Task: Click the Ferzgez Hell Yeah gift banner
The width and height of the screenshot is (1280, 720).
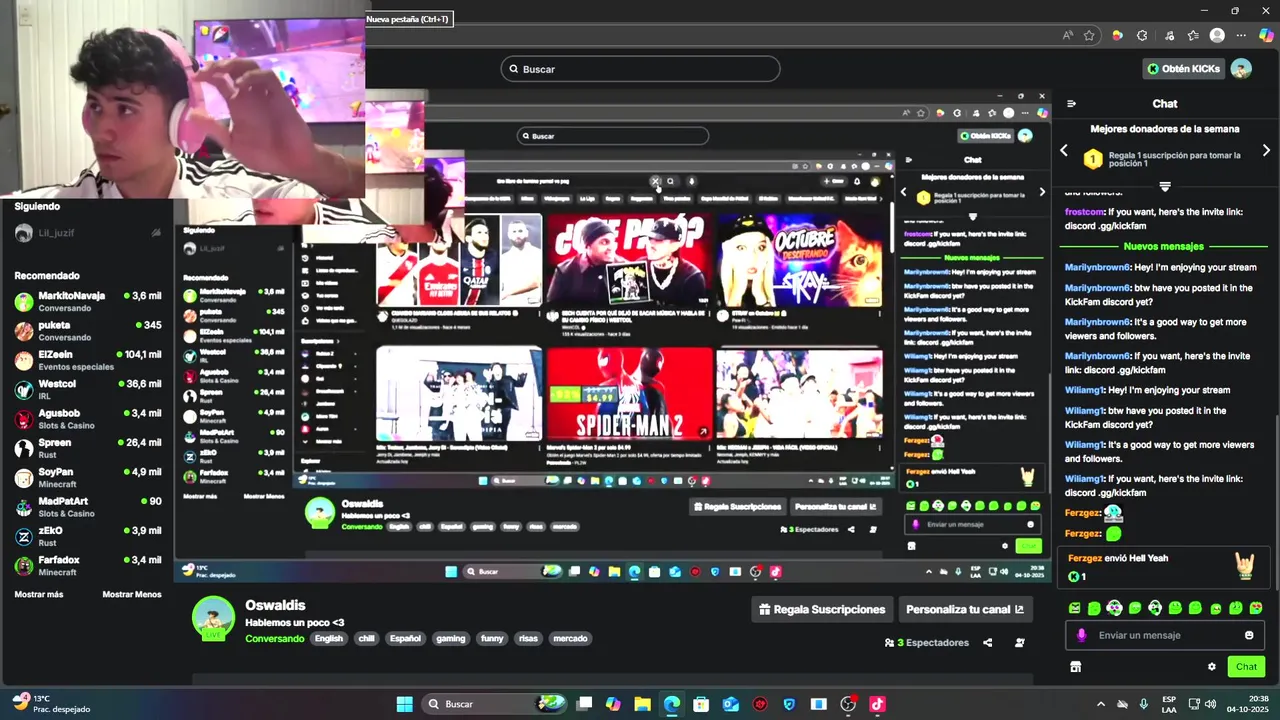Action: click(1164, 567)
